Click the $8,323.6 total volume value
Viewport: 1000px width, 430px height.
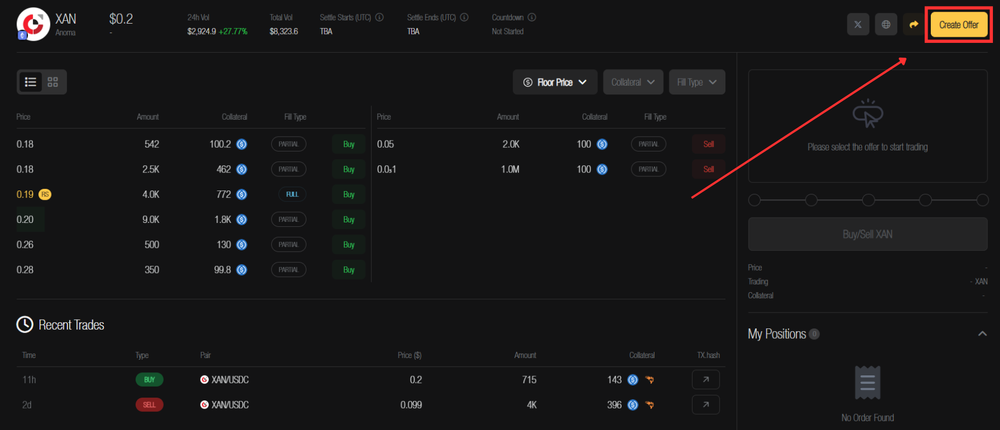coord(284,31)
